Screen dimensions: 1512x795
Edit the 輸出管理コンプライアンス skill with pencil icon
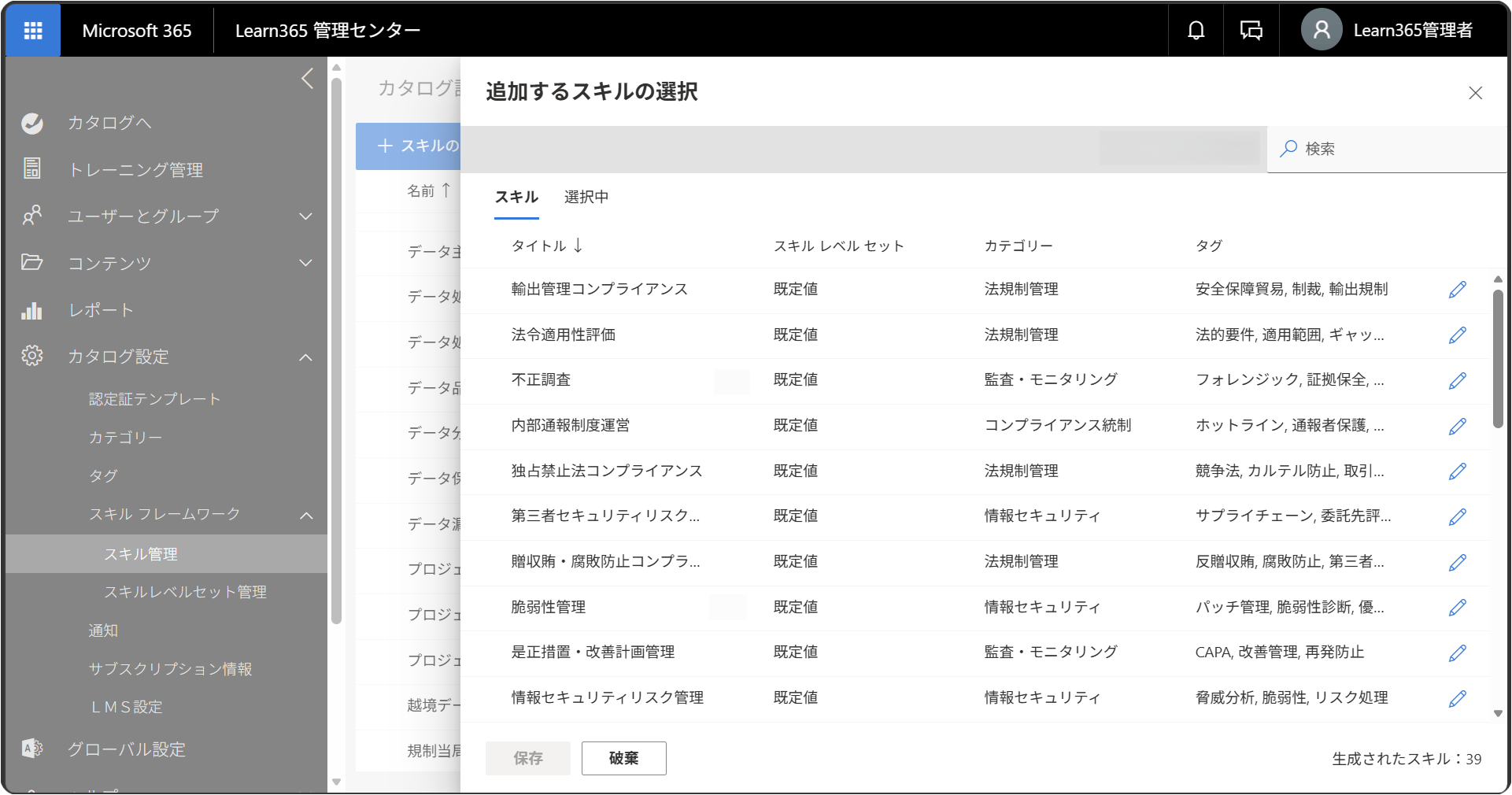point(1457,290)
